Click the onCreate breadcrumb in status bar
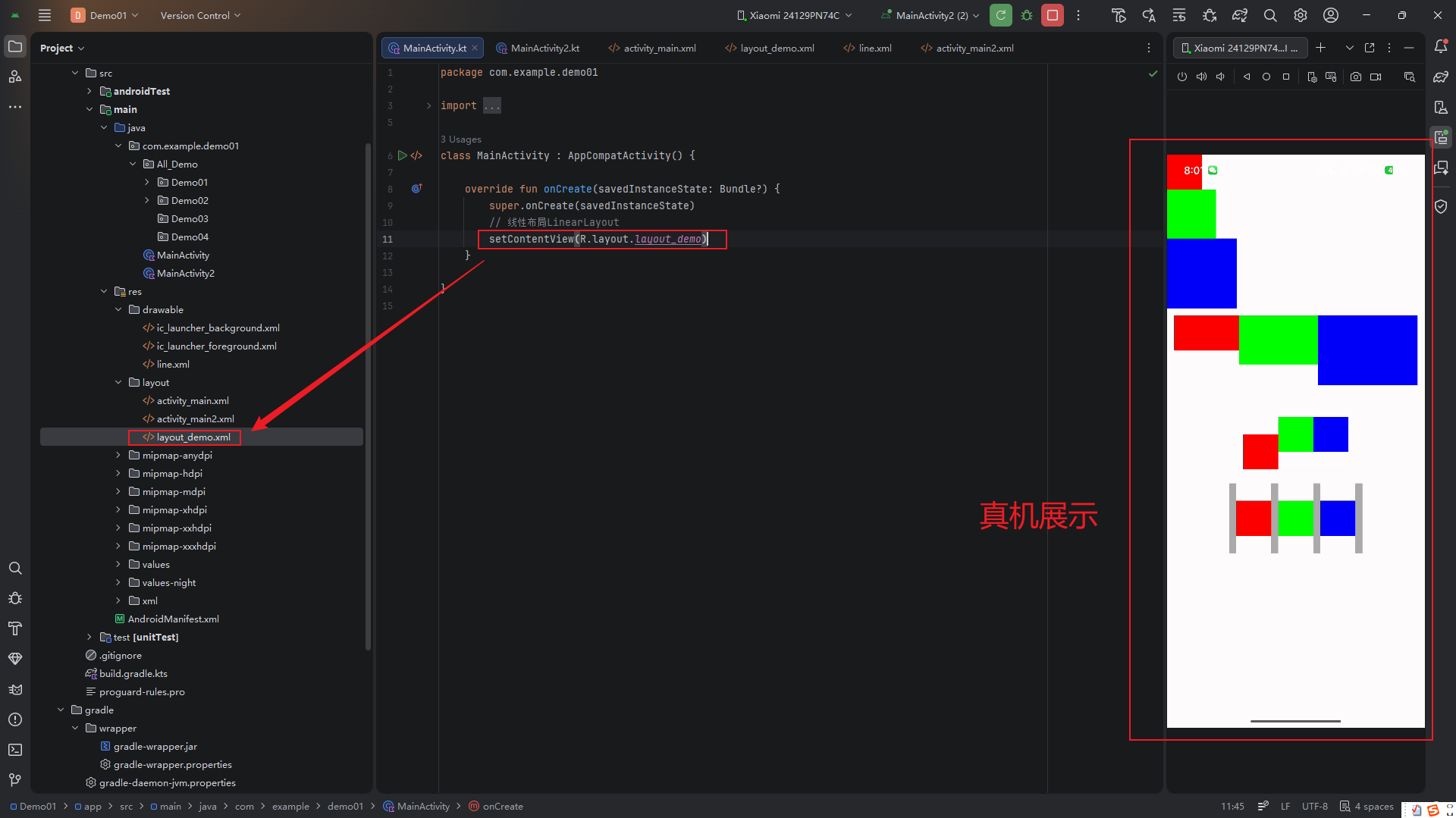 pos(496,806)
